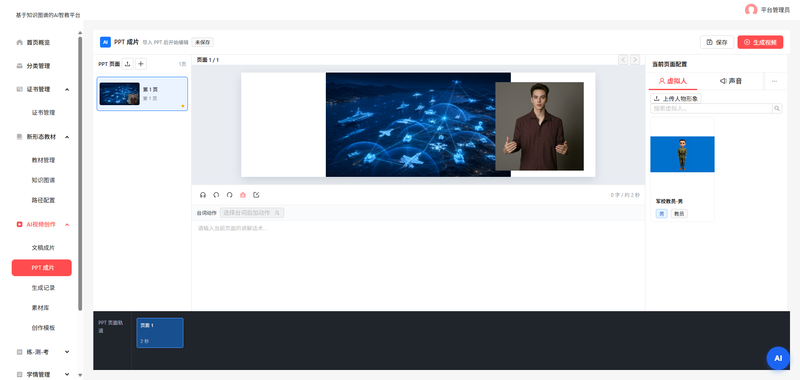The image size is (800, 380).
Task: Click the red delete icon in the script toolbar
Action: click(243, 195)
